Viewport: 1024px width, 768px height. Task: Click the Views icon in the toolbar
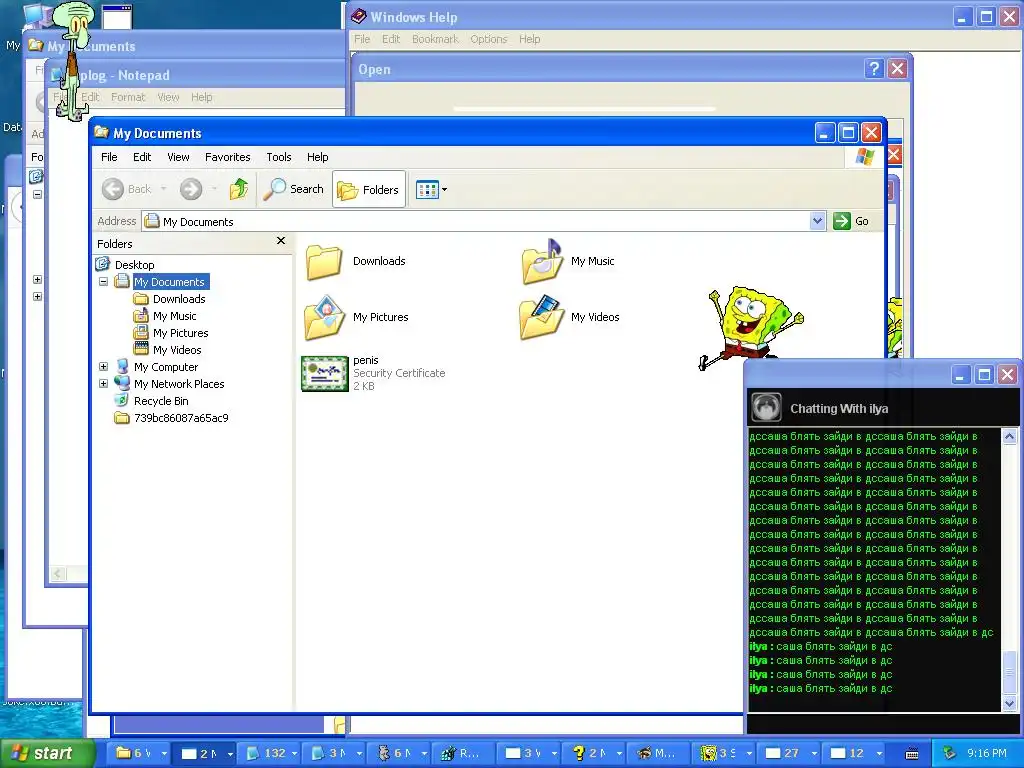tap(427, 189)
